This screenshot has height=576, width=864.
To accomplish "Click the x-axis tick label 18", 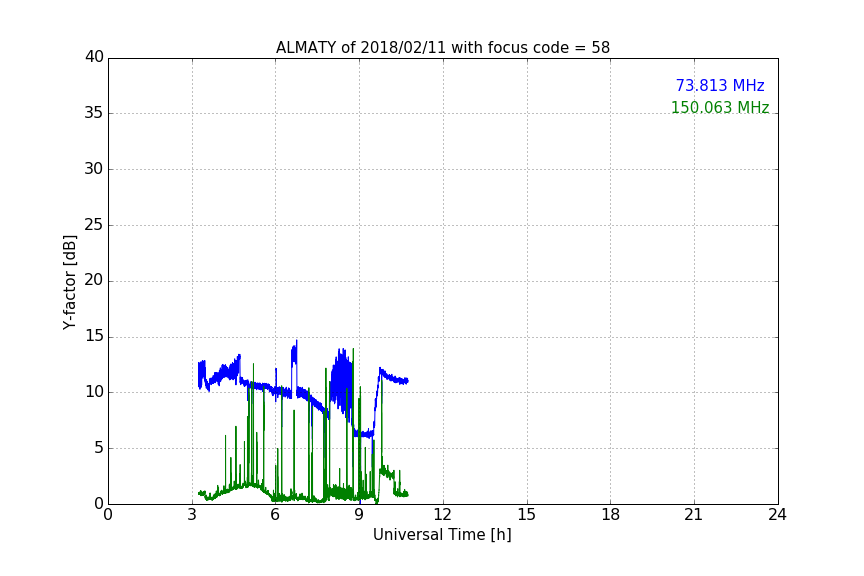I will click(x=611, y=515).
